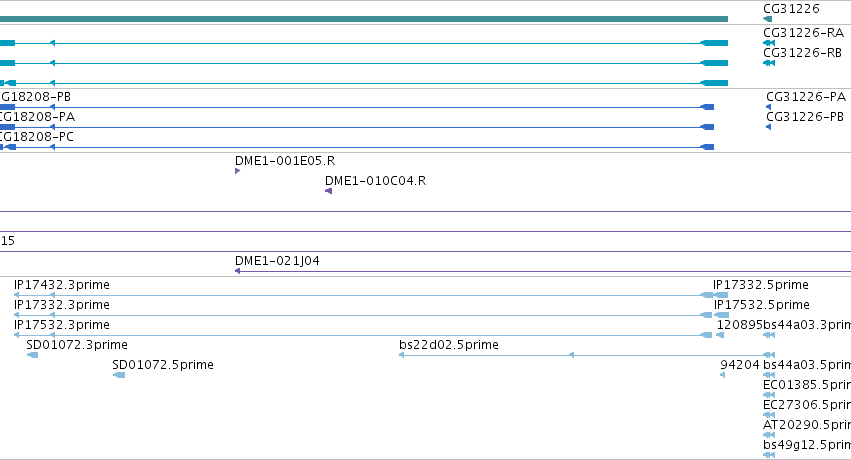851x460 pixels.
Task: Click the arrowhead at DME1-021J04 line start
Action: point(237,271)
